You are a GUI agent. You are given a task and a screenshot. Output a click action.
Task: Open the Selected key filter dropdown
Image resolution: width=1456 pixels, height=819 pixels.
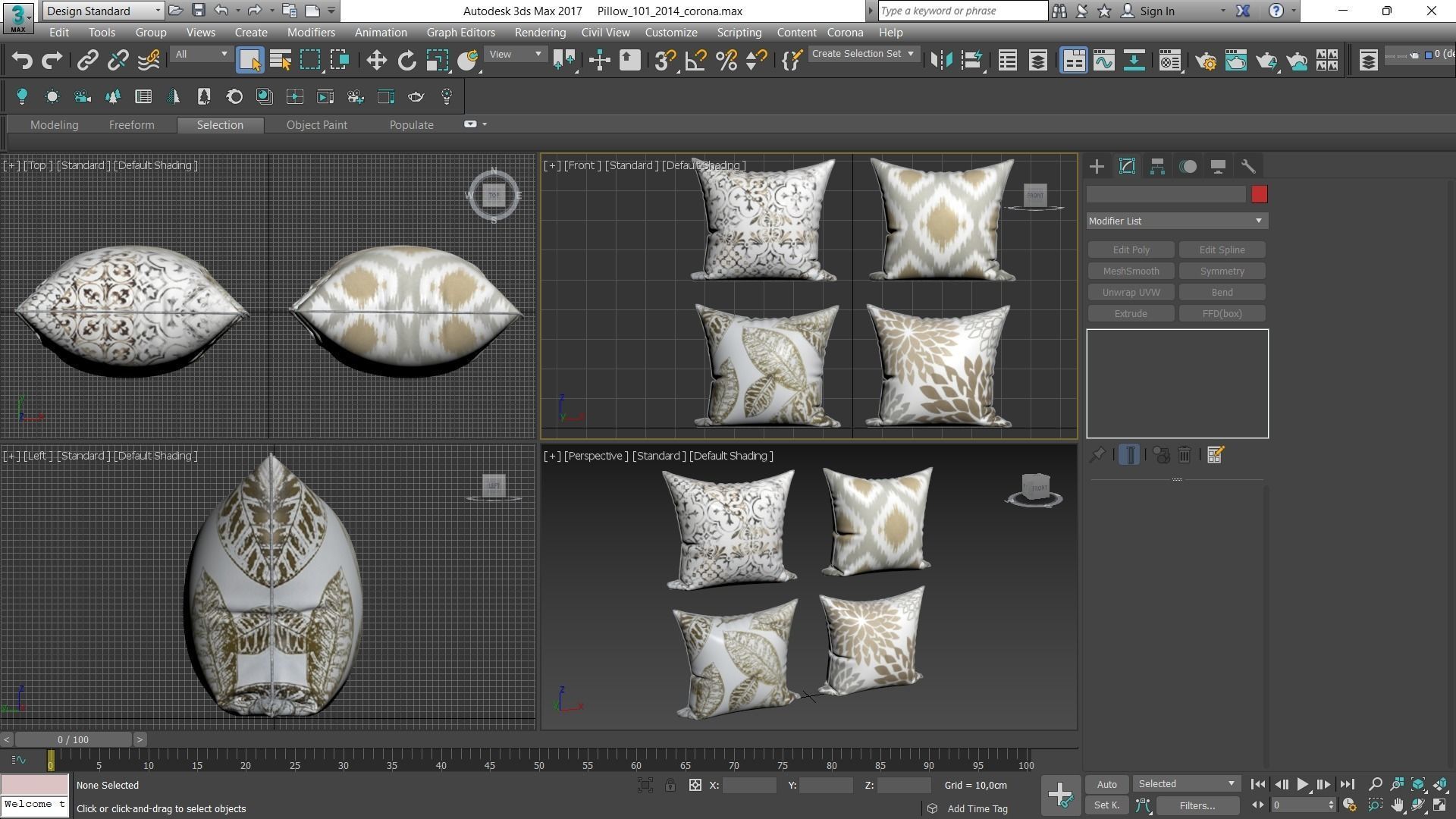pyautogui.click(x=1186, y=784)
